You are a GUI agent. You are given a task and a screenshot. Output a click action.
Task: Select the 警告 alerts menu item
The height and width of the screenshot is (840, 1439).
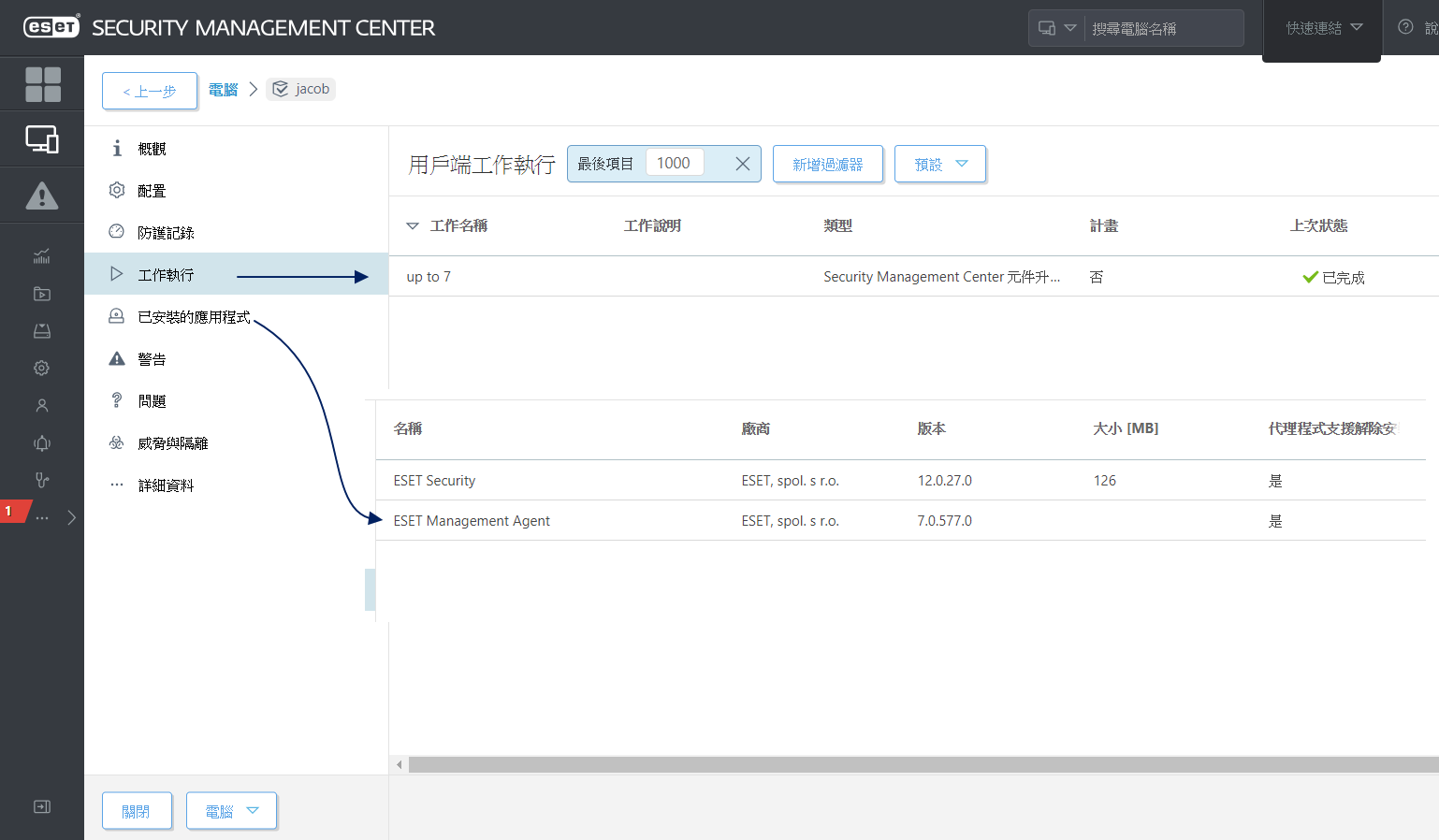pyautogui.click(x=236, y=359)
